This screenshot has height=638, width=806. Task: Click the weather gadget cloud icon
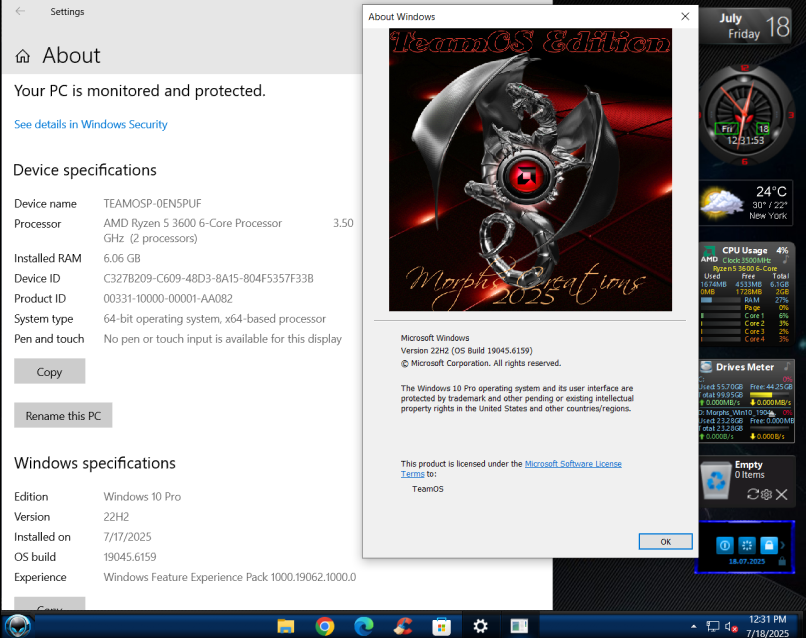(x=722, y=203)
